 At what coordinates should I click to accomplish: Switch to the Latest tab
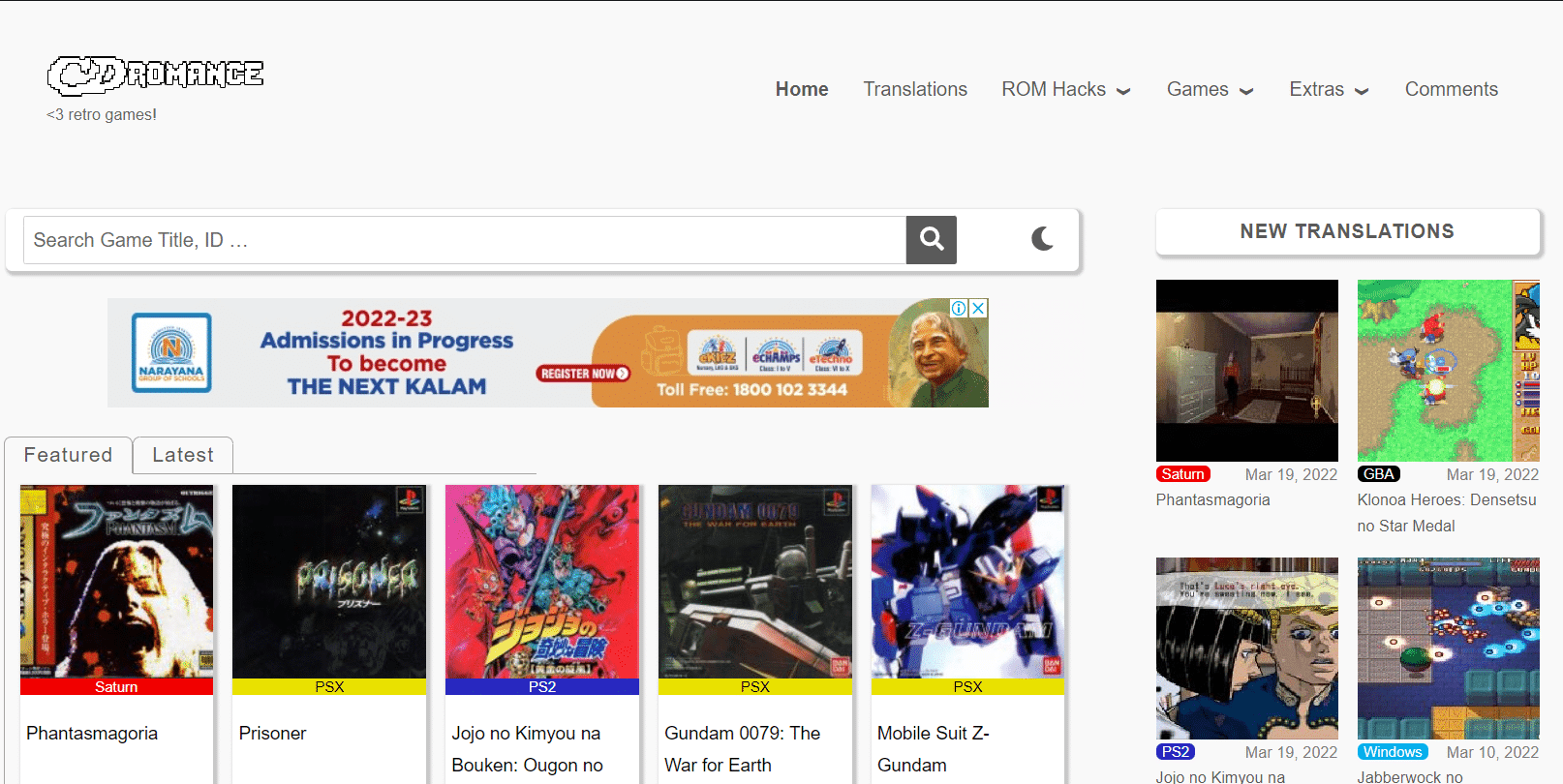pos(183,455)
